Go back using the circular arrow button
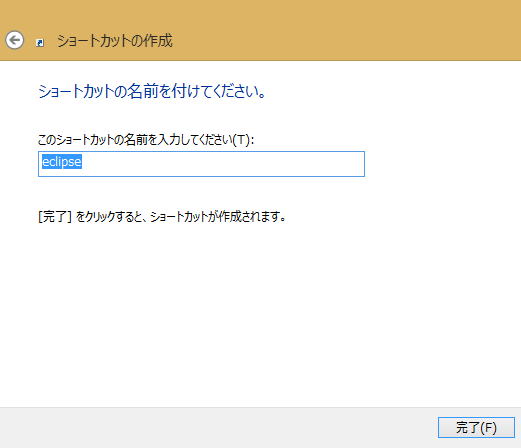This screenshot has width=521, height=448. point(14,40)
